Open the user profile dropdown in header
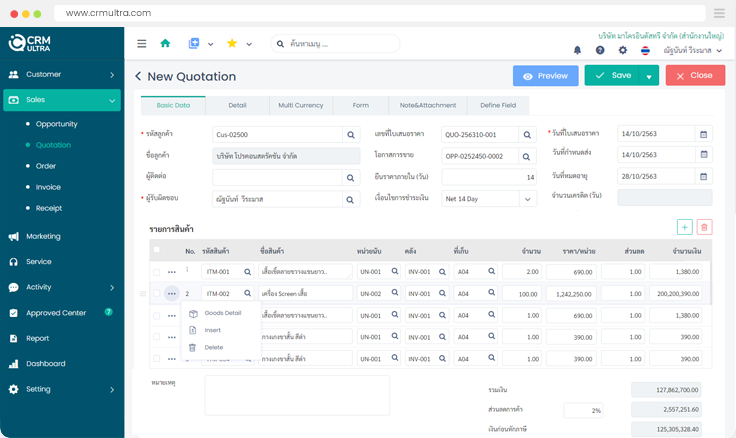The image size is (736, 438). [693, 50]
